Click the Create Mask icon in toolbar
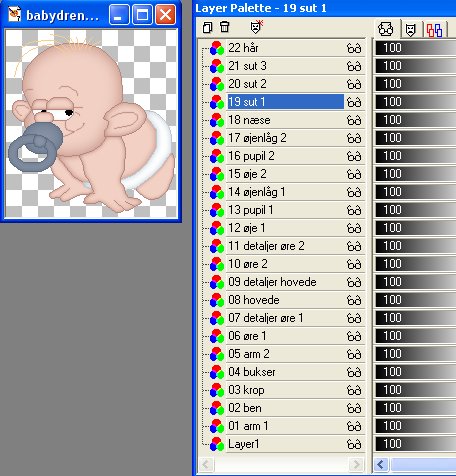The height and width of the screenshot is (476, 456). pos(256,26)
